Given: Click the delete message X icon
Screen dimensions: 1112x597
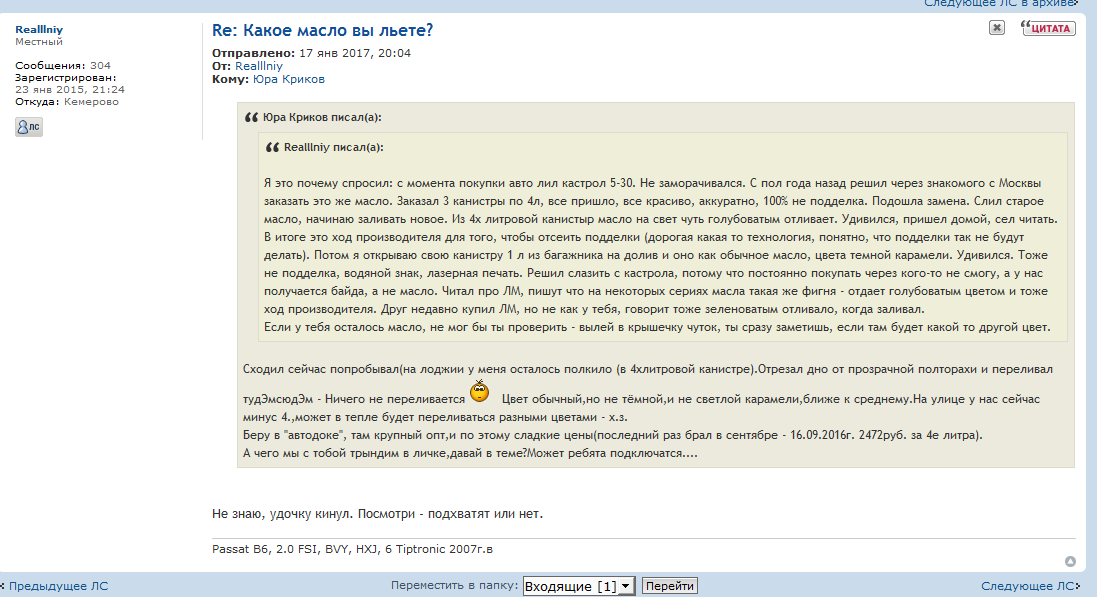Looking at the screenshot, I should point(996,28).
